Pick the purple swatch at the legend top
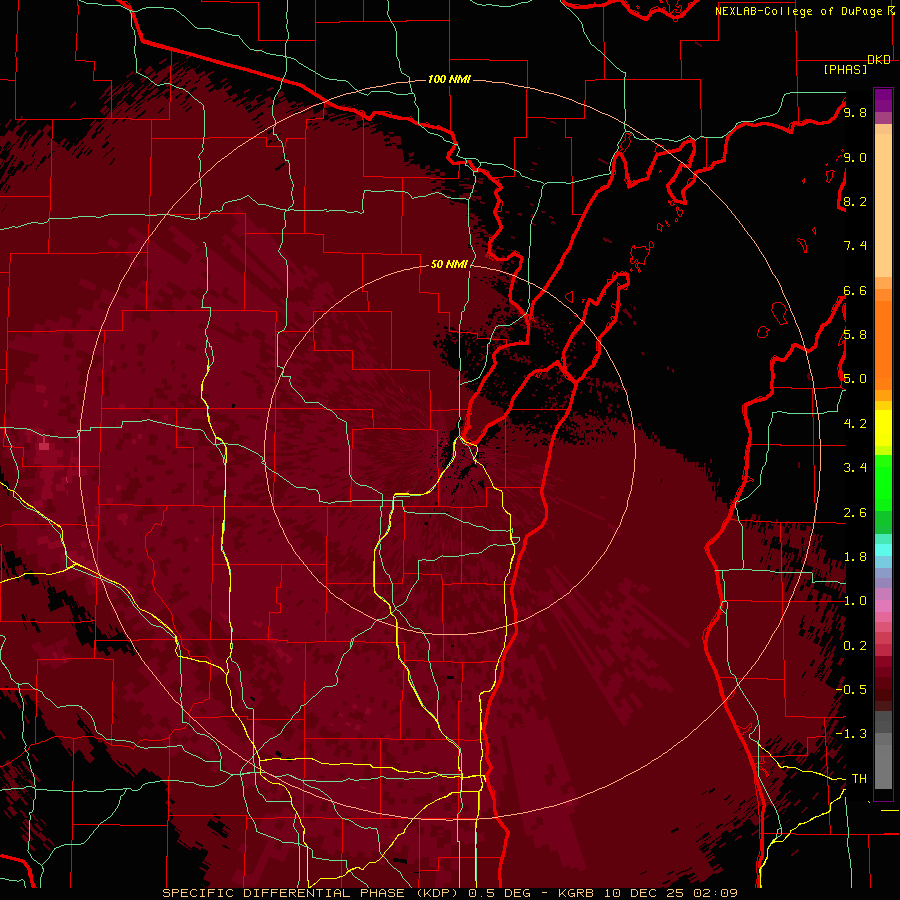 click(x=883, y=100)
